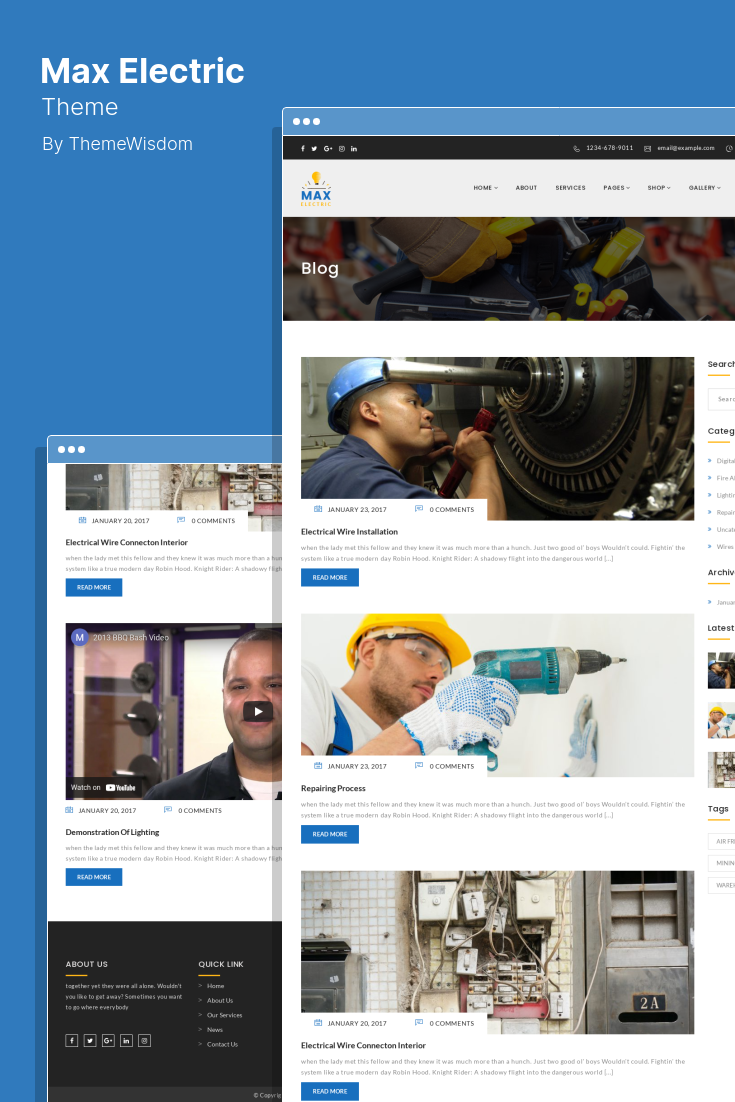The width and height of the screenshot is (735, 1102).
Task: Open the Pages dropdown menu
Action: click(x=616, y=188)
